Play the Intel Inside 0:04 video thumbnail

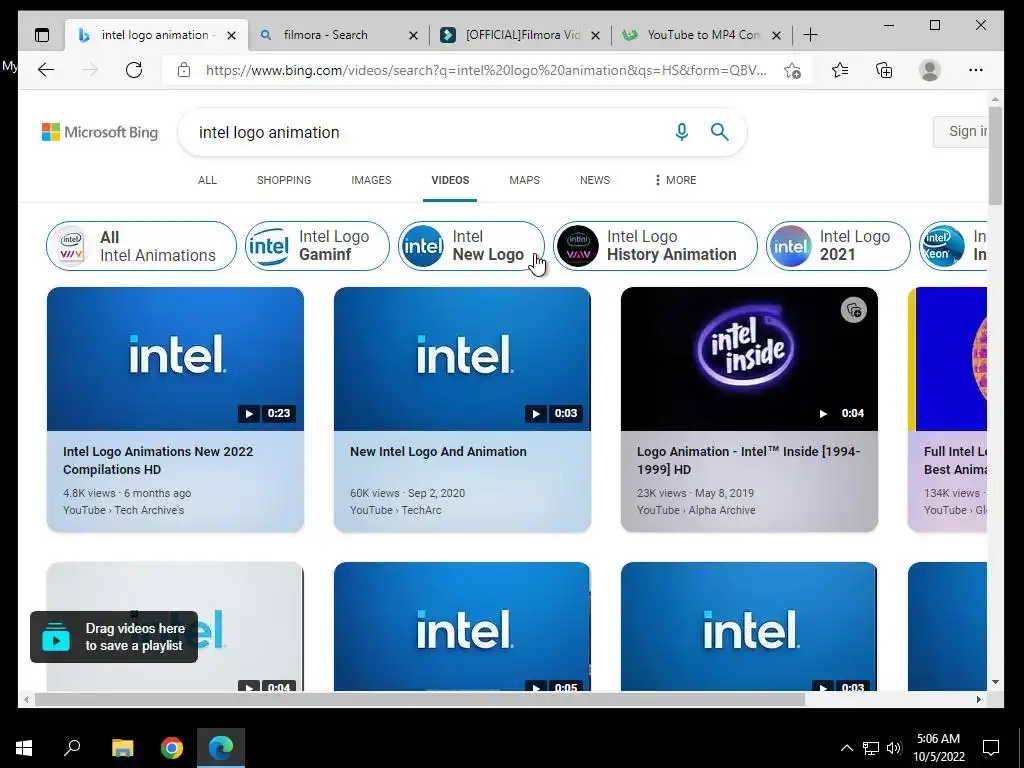point(749,359)
